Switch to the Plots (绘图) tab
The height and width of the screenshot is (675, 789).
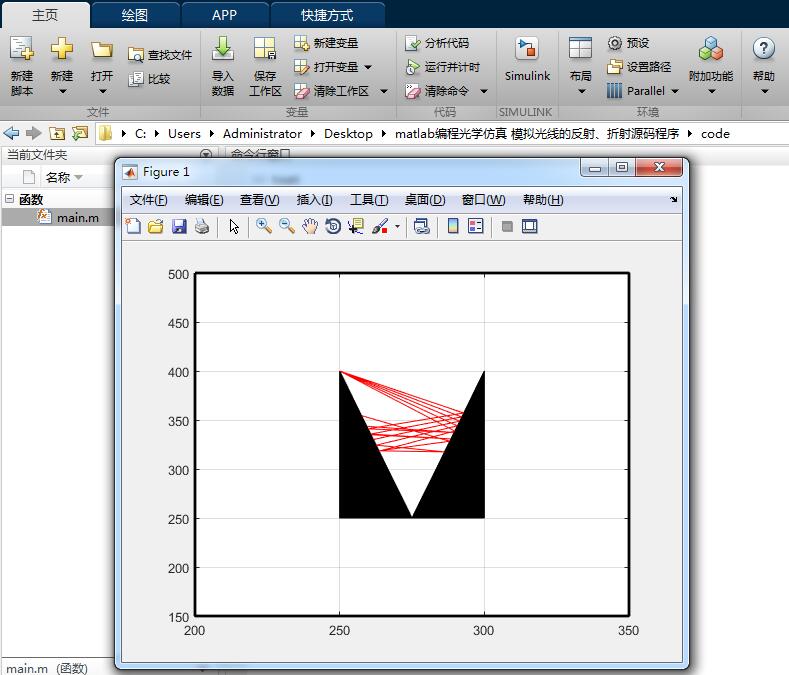pyautogui.click(x=134, y=15)
